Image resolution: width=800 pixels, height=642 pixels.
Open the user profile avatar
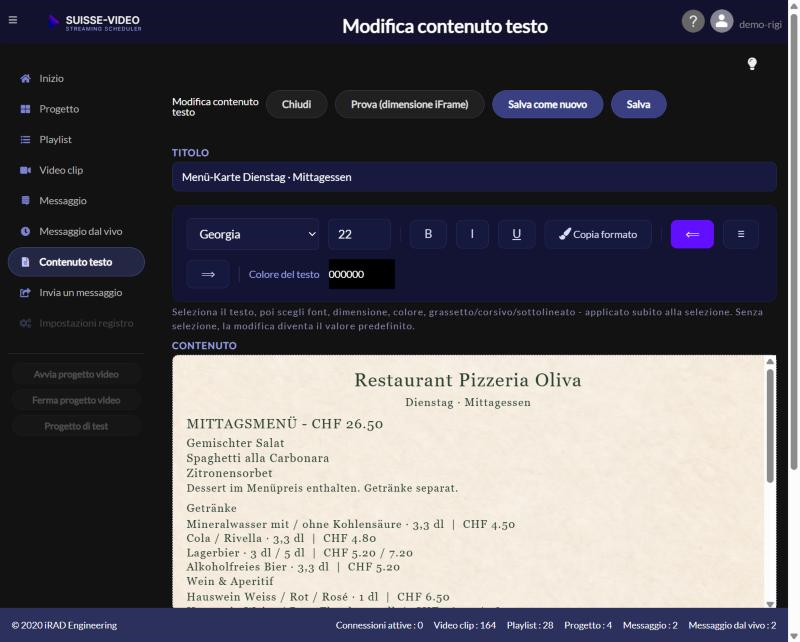pyautogui.click(x=721, y=21)
